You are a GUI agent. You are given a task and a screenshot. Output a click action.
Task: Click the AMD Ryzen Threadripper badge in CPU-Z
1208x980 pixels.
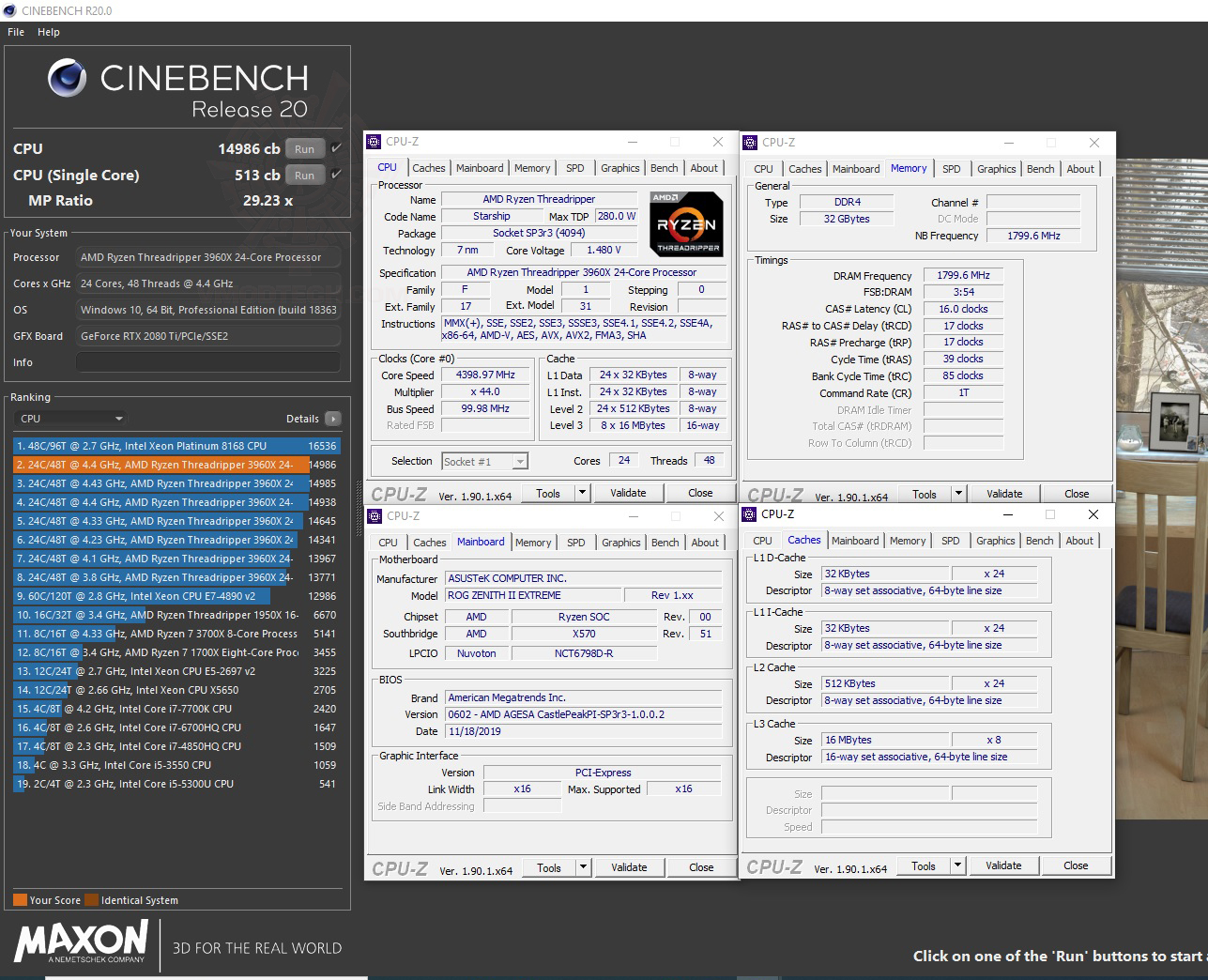[685, 224]
